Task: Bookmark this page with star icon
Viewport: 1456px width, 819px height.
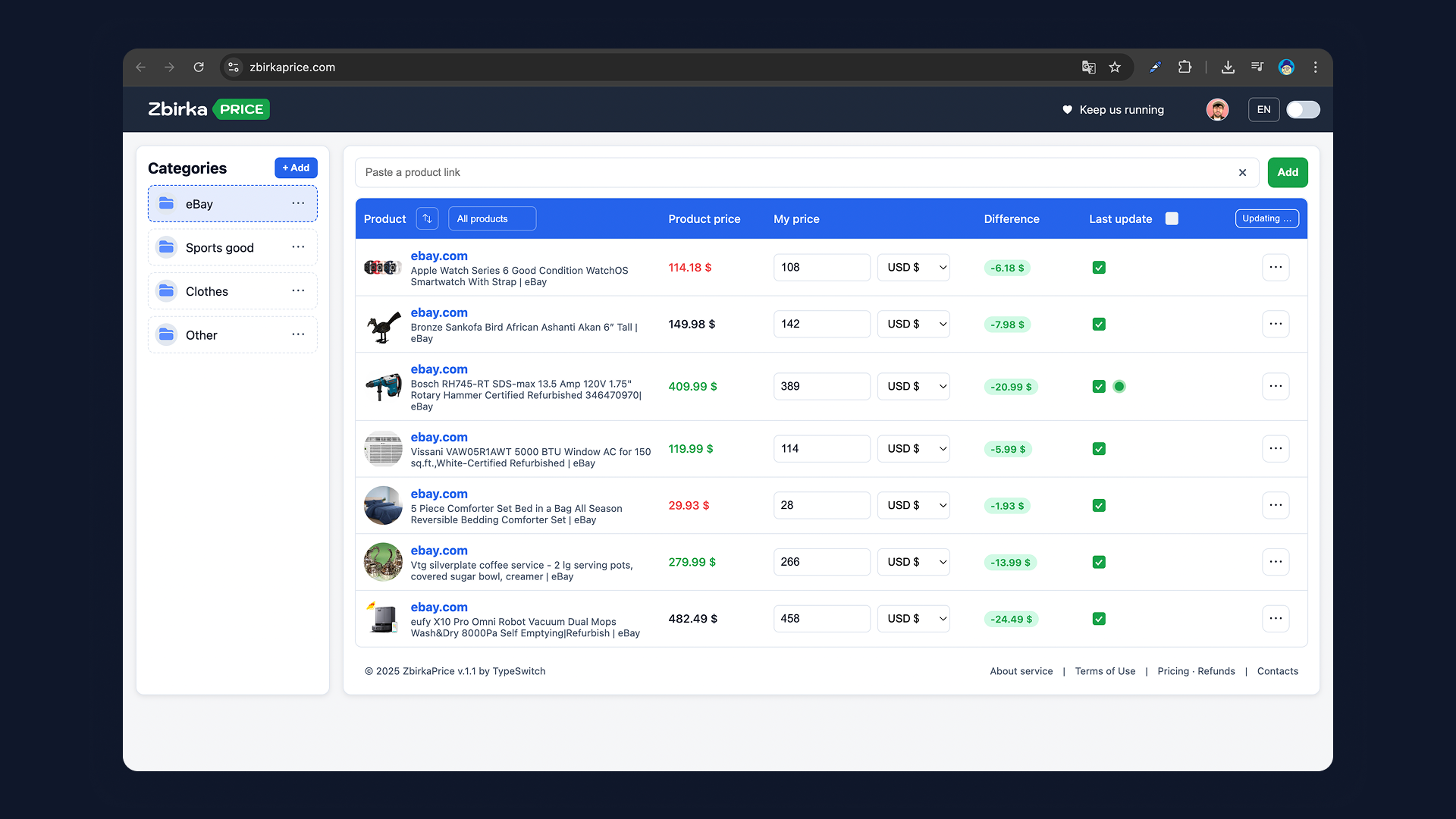Action: pos(1115,67)
